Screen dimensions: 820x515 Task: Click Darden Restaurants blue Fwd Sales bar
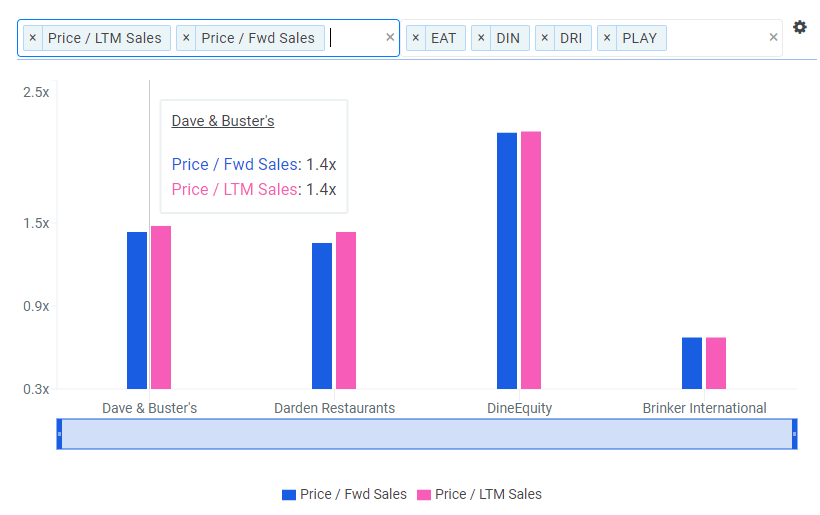pos(322,316)
